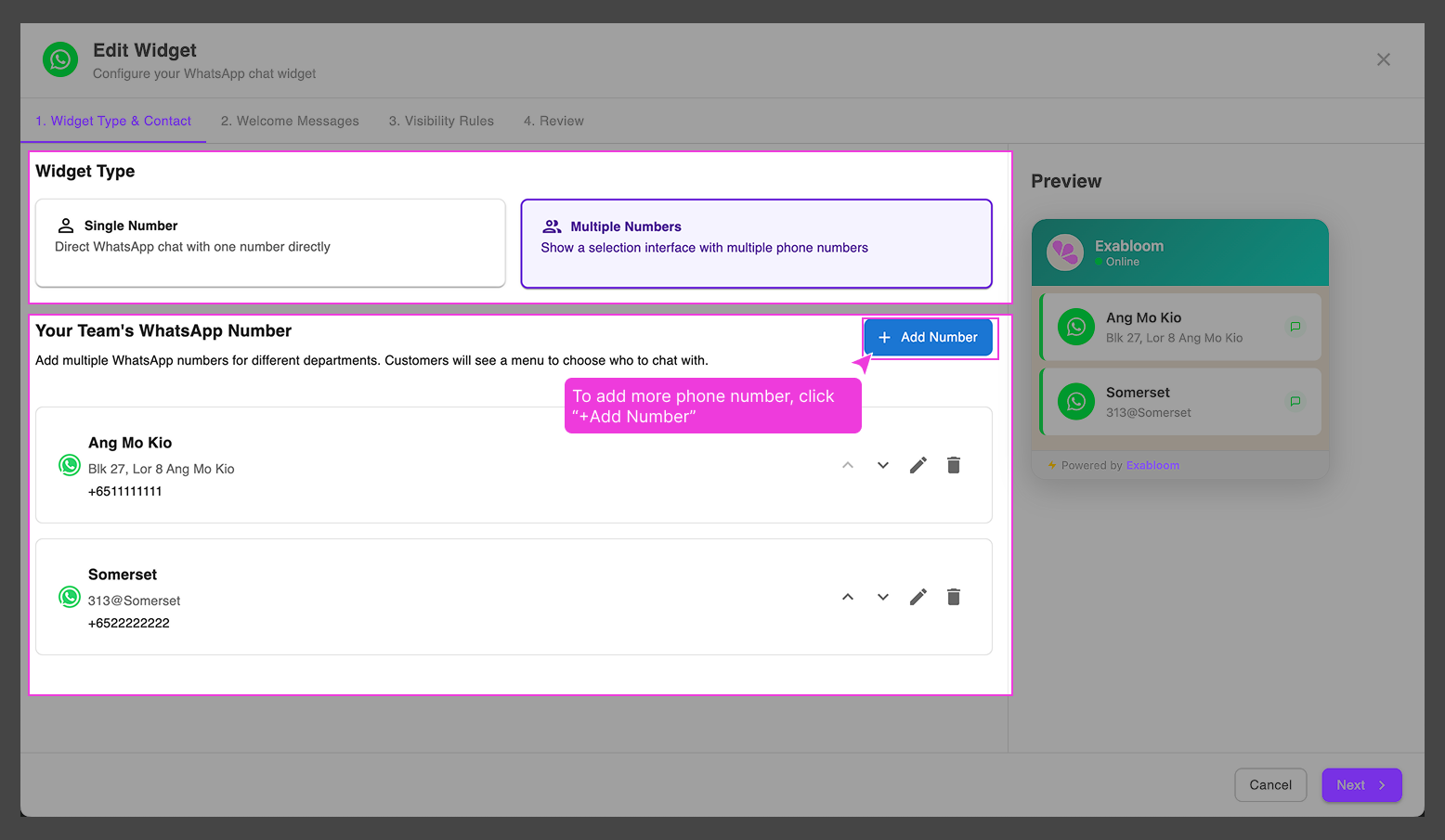Click the green chat bubble icon next to Somerset preview

pos(1295,401)
